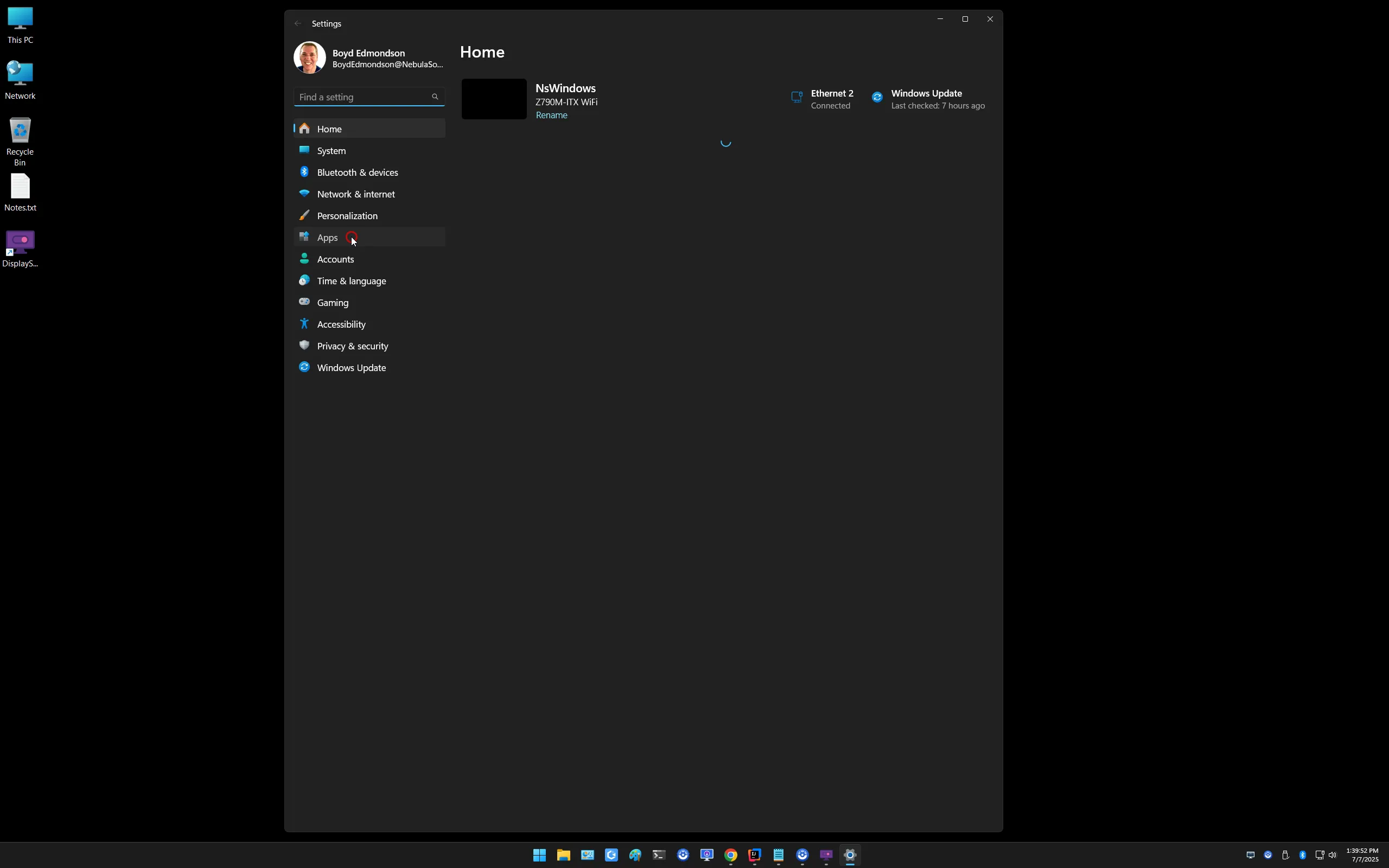Image resolution: width=1389 pixels, height=868 pixels.
Task: Click the Rename link for NsWindows
Action: [x=551, y=116]
